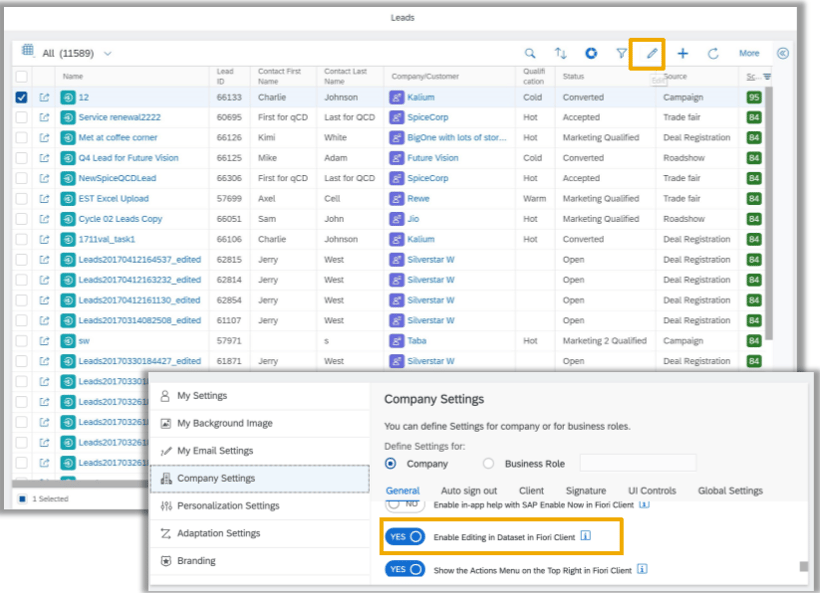Open the UI Controls tab
The height and width of the screenshot is (593, 820).
pos(652,491)
